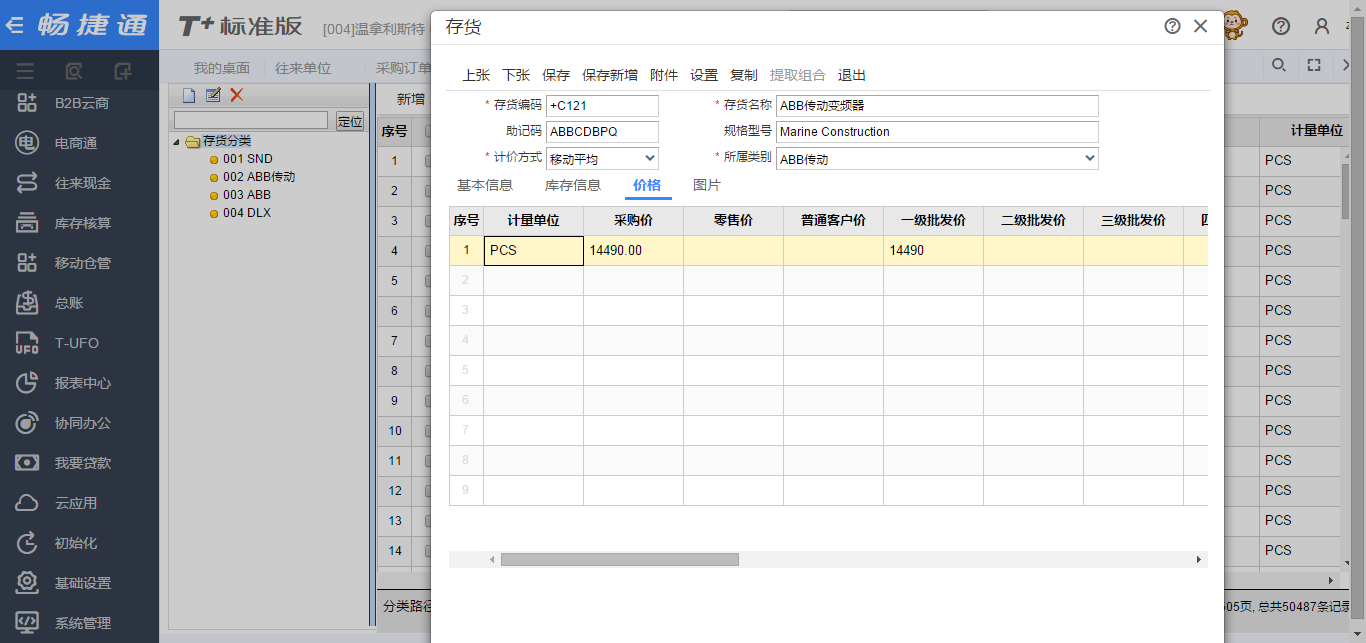Select tree item 003 ABB

(246, 195)
